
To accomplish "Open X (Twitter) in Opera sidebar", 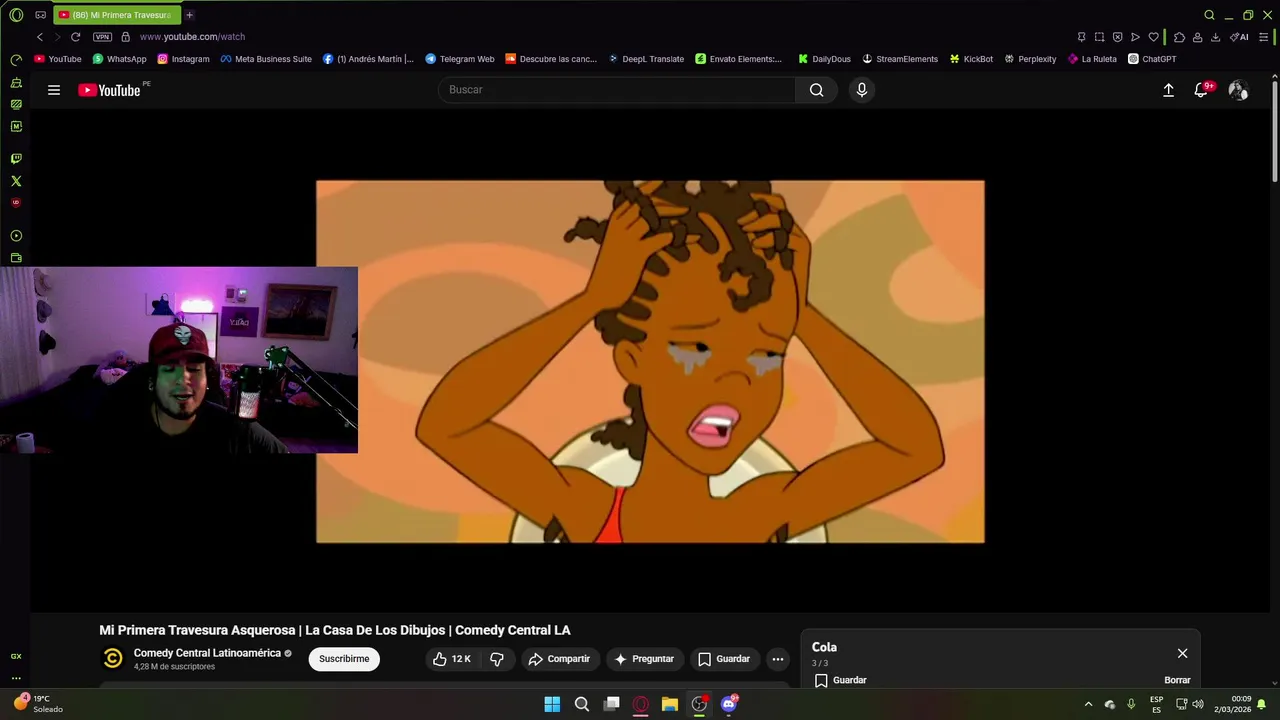I will click(16, 181).
